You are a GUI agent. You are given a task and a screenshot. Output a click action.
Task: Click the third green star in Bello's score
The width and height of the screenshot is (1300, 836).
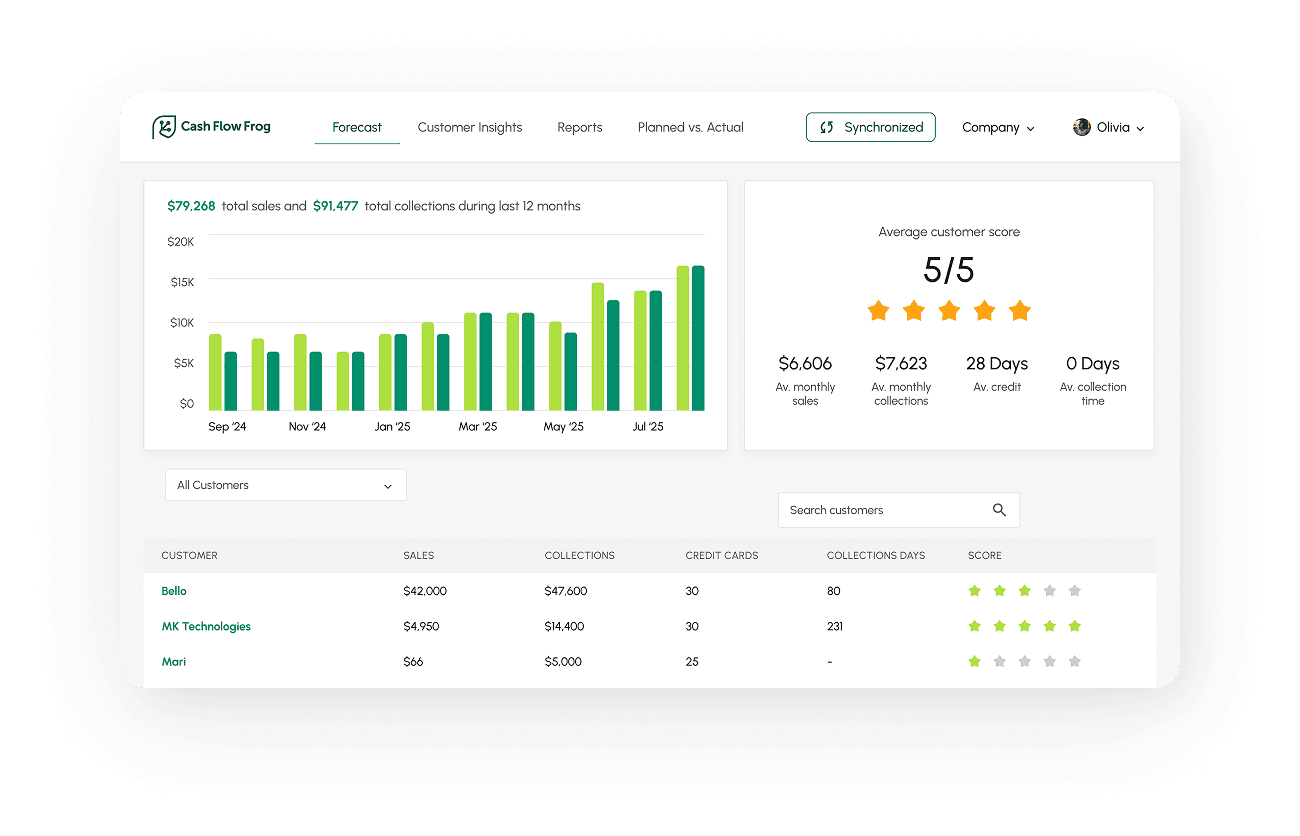(1024, 591)
